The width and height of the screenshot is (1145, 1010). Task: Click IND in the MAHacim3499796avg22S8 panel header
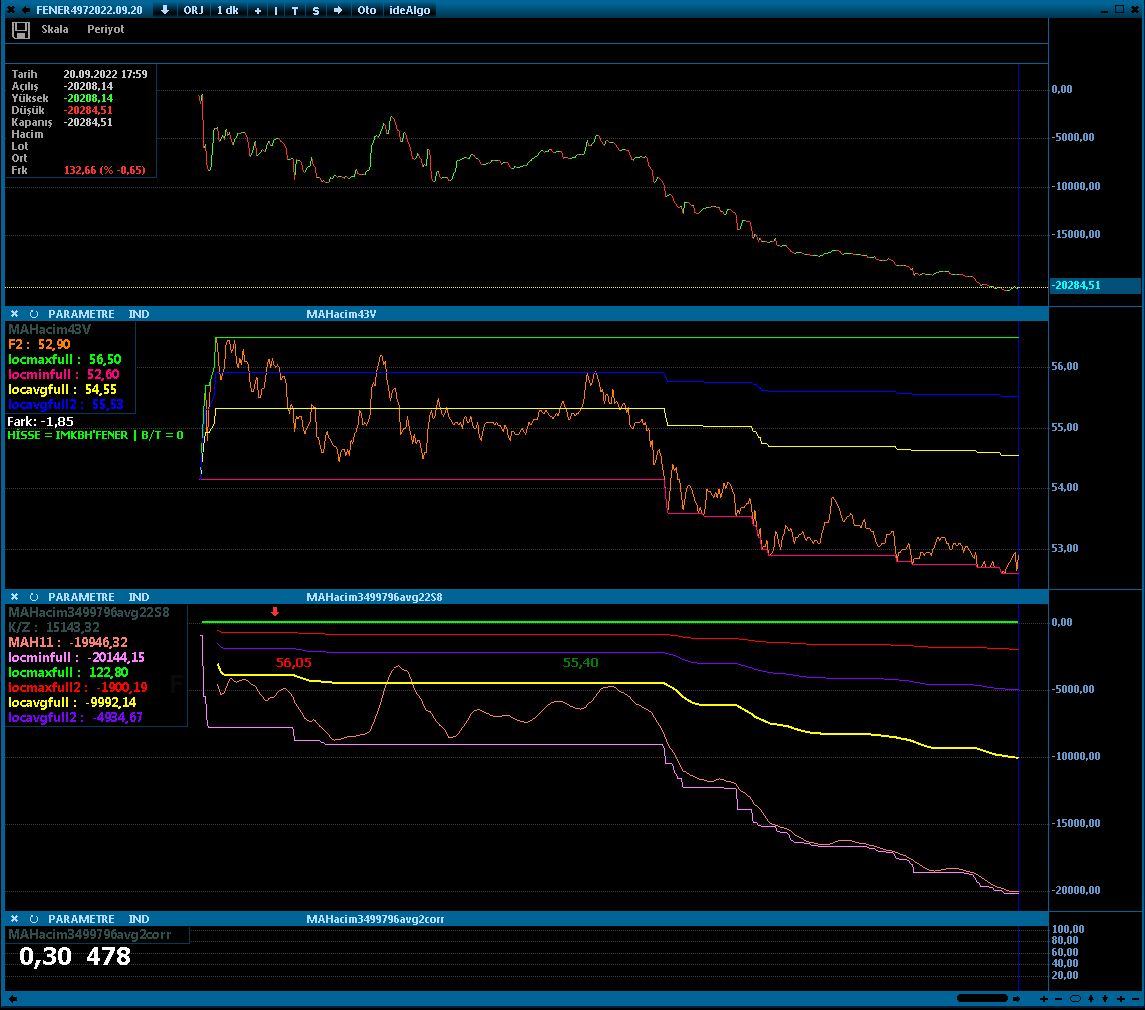(x=139, y=597)
